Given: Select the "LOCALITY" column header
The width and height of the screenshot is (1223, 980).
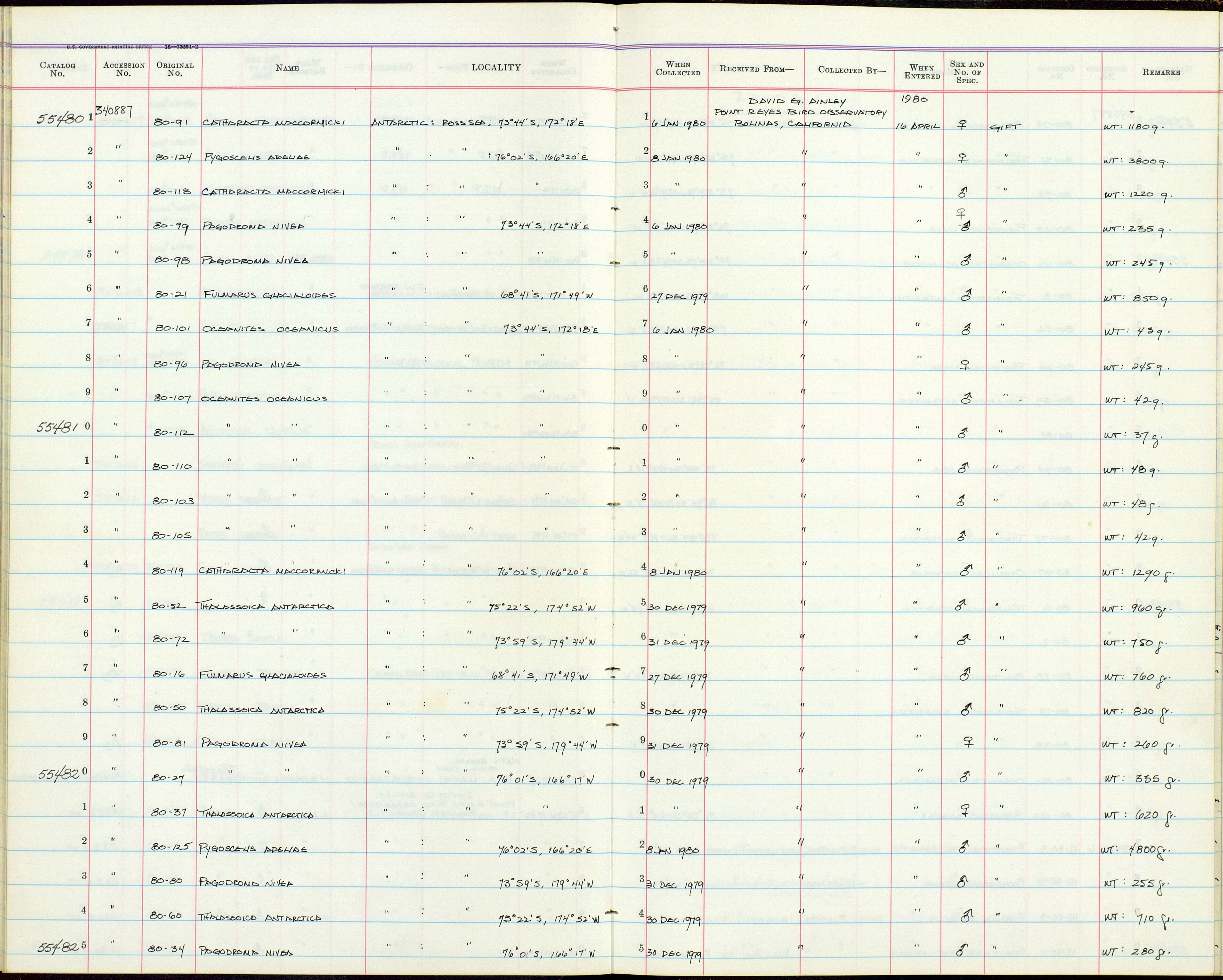Looking at the screenshot, I should click(496, 67).
